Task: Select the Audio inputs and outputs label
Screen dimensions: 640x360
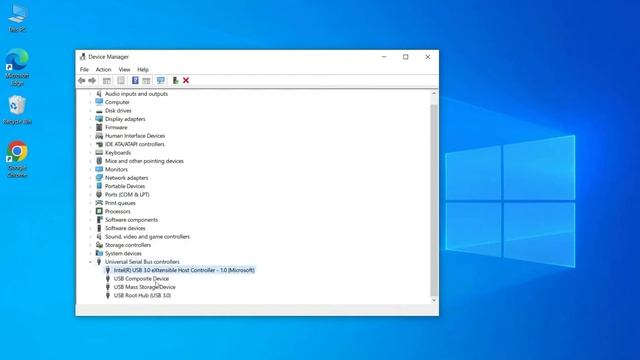Action: tap(136, 93)
